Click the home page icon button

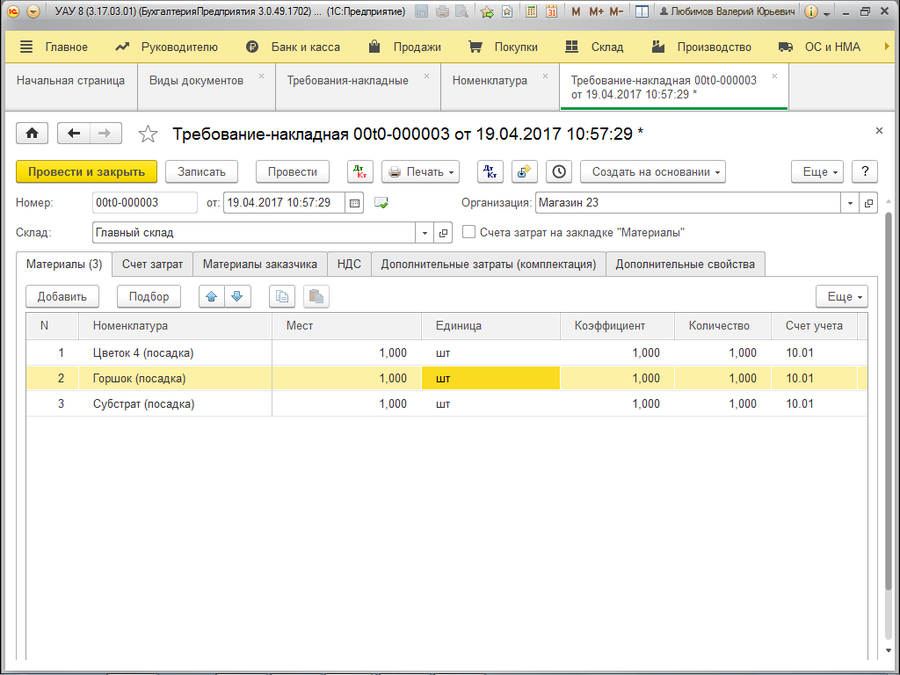coord(32,134)
